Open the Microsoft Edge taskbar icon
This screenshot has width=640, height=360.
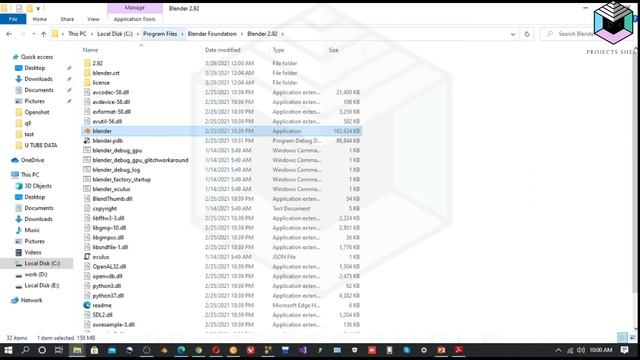coord(181,350)
